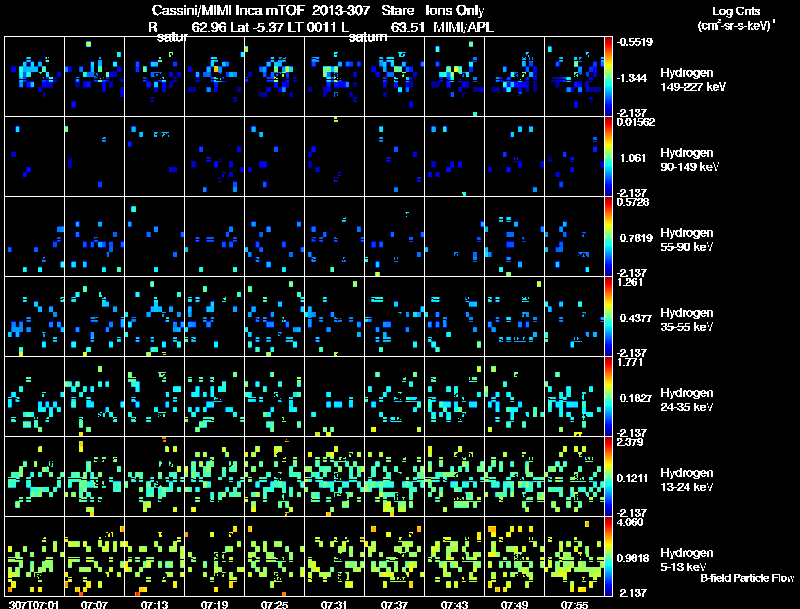800x609 pixels.
Task: Click the L-shell value '63.51'
Action: coord(407,28)
